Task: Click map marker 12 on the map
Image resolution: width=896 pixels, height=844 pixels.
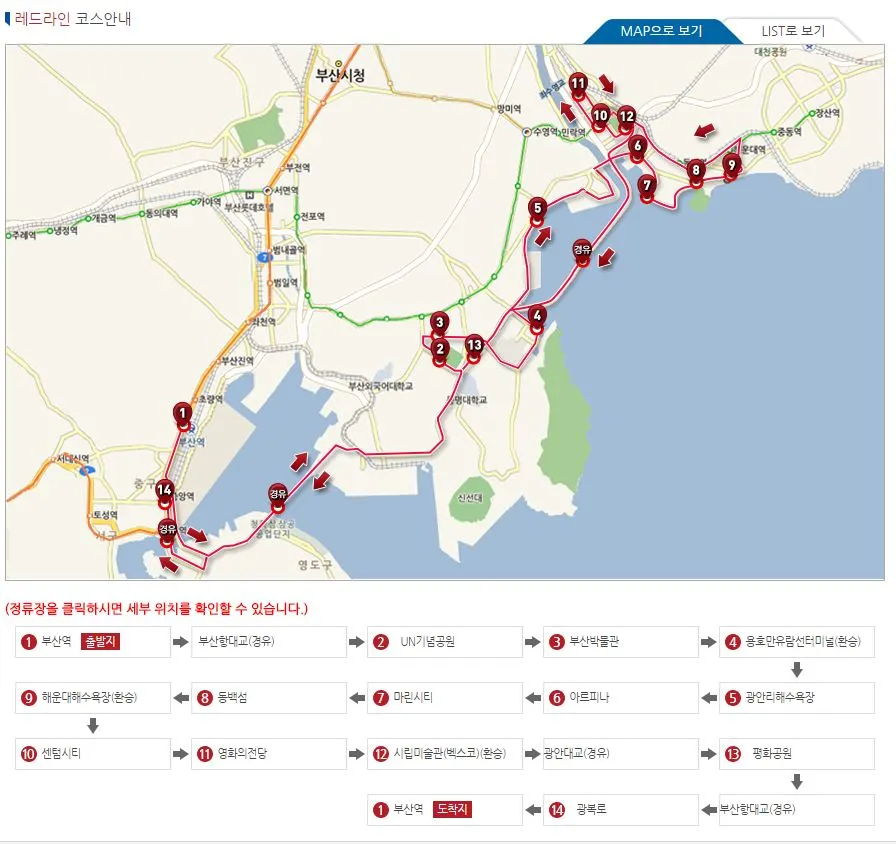Action: 626,119
